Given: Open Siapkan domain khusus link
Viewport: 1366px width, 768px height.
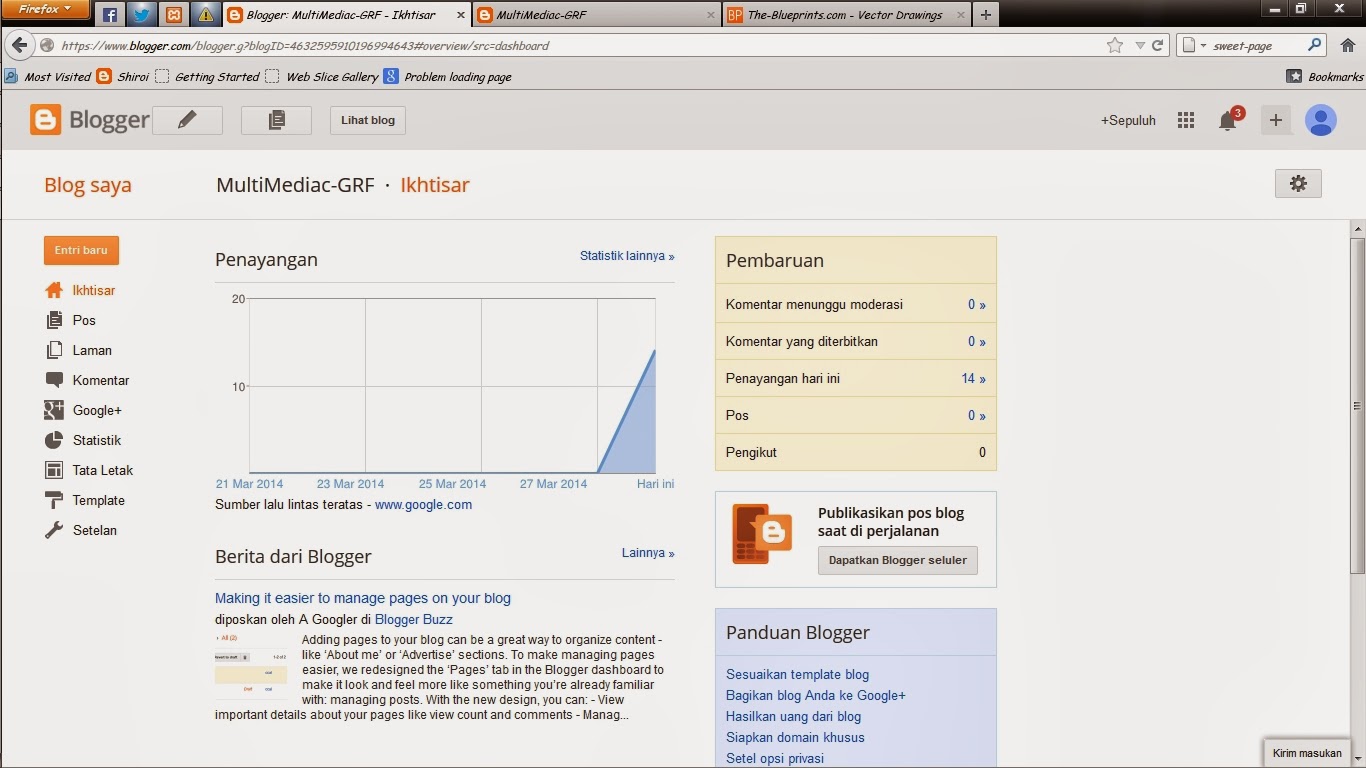Looking at the screenshot, I should [795, 738].
